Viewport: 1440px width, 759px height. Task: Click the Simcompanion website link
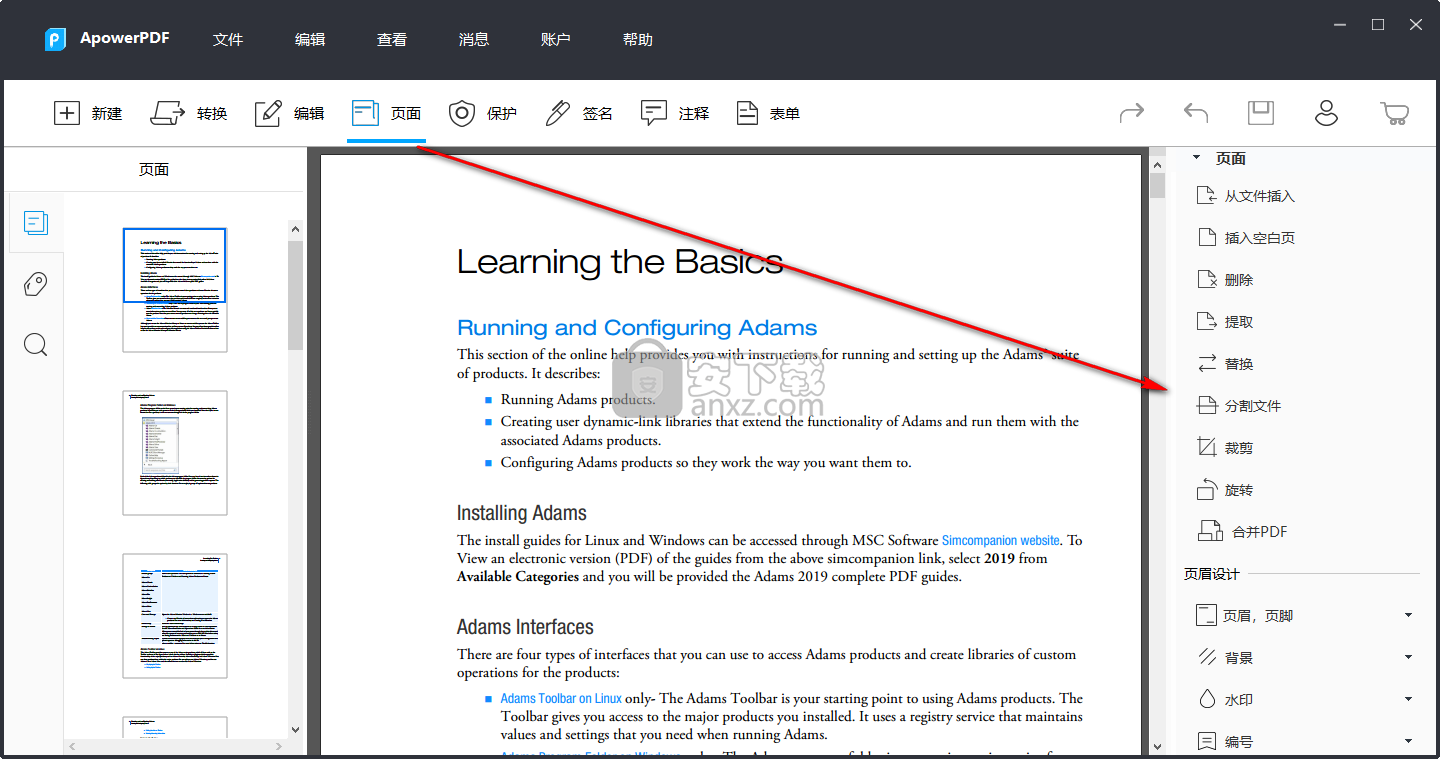click(x=1000, y=540)
